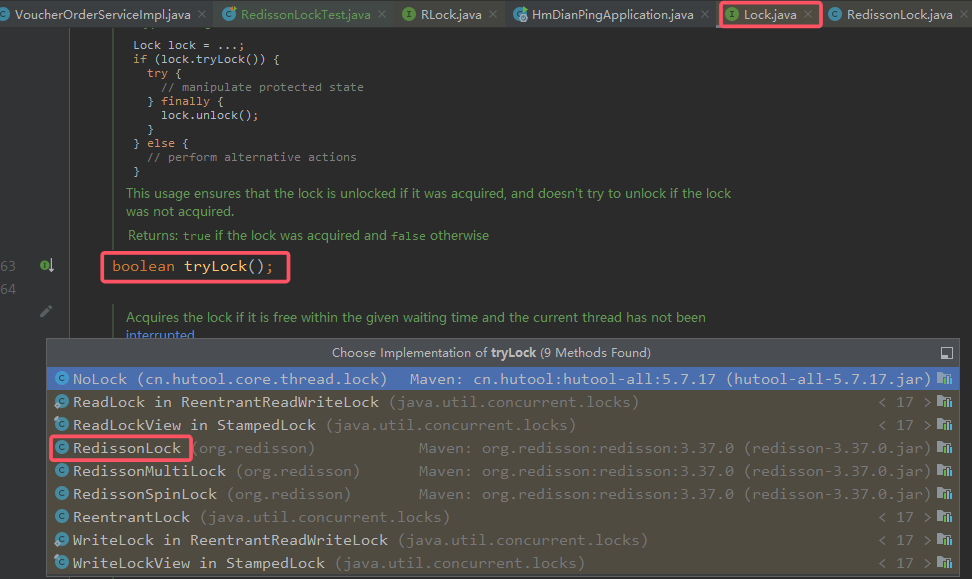Image resolution: width=972 pixels, height=579 pixels.
Task: Click the RedissonLock.java class icon
Action: click(835, 14)
